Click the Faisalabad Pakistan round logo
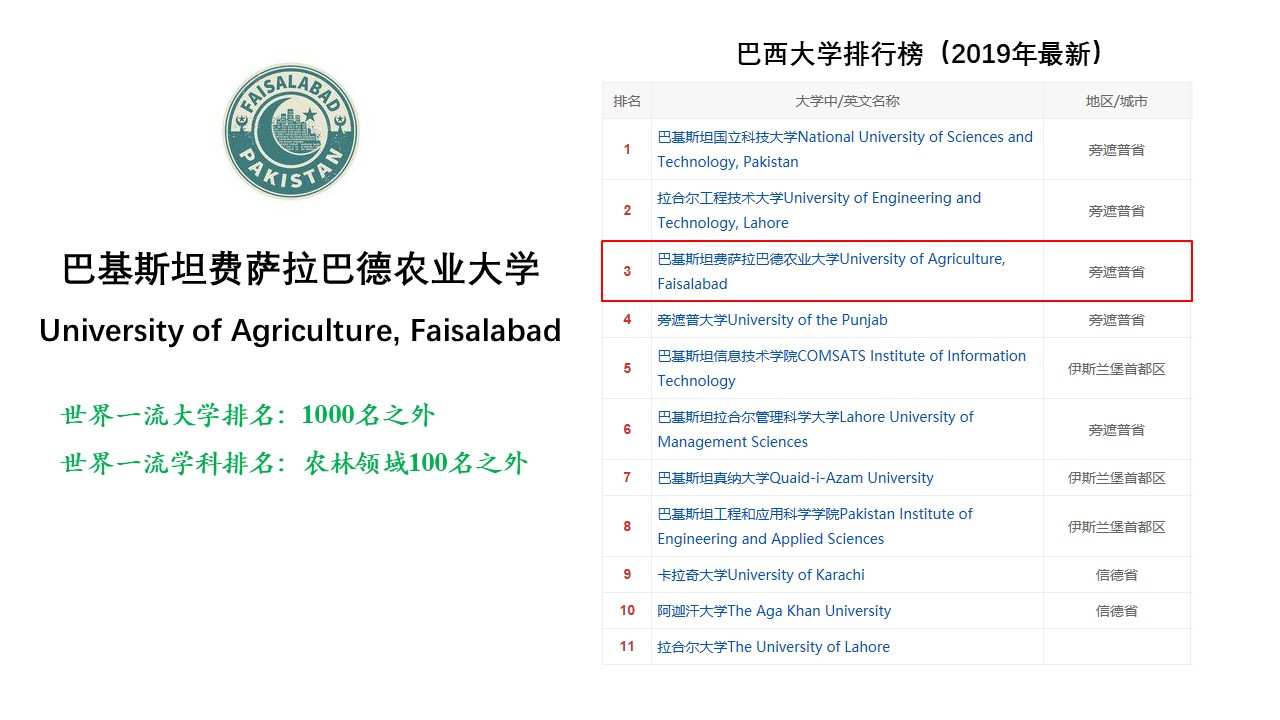The height and width of the screenshot is (720, 1280). [x=291, y=130]
